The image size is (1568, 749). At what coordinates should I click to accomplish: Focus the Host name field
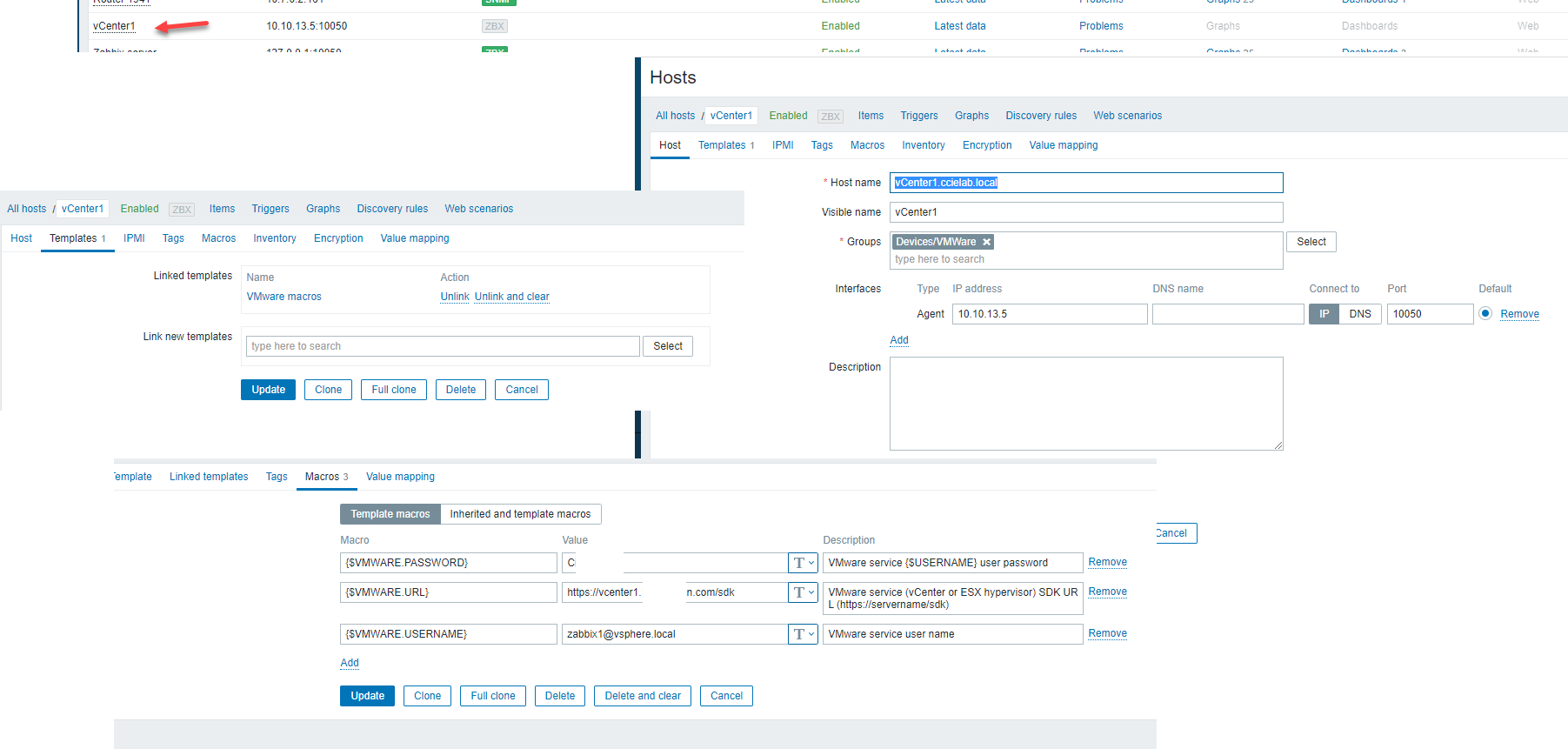(1086, 183)
